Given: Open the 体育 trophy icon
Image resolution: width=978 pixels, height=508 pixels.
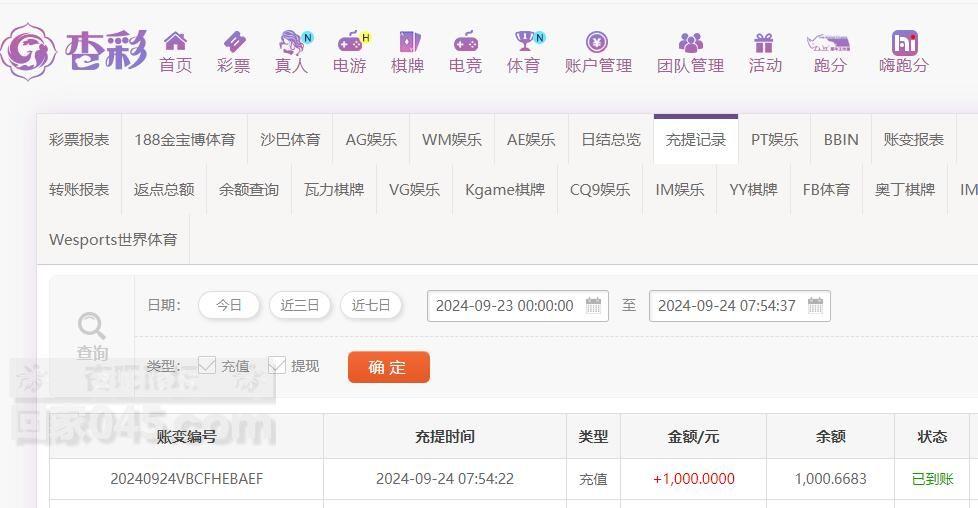Looking at the screenshot, I should pyautogui.click(x=527, y=41).
